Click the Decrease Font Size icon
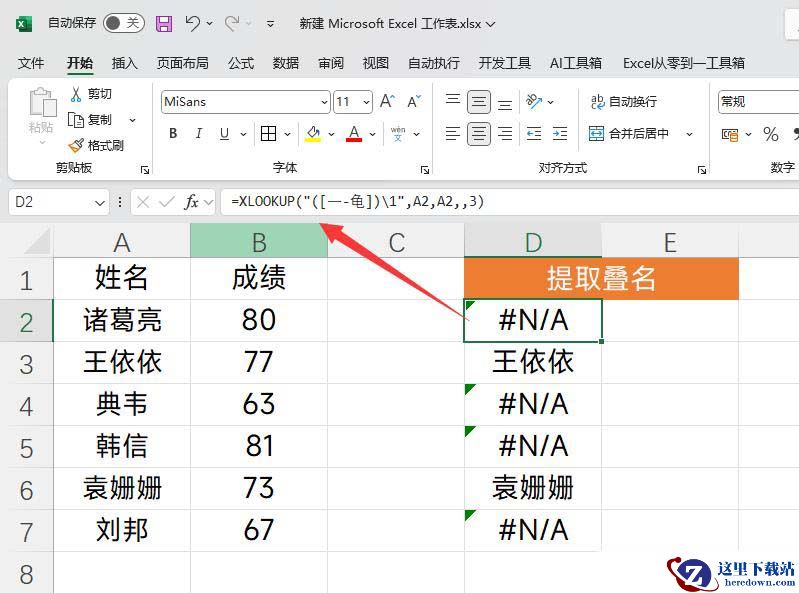This screenshot has height=593, width=799. [x=414, y=101]
